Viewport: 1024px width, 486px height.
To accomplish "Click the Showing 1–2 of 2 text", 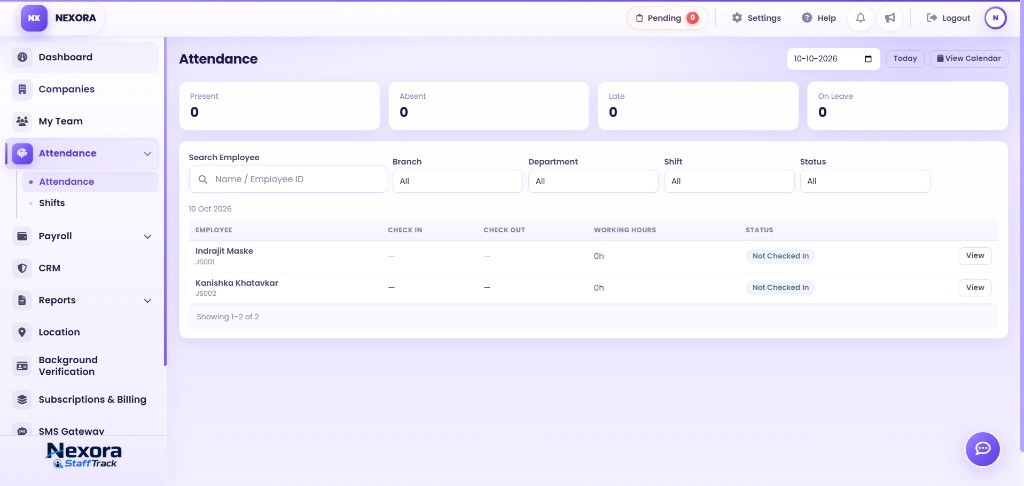I will [x=228, y=317].
